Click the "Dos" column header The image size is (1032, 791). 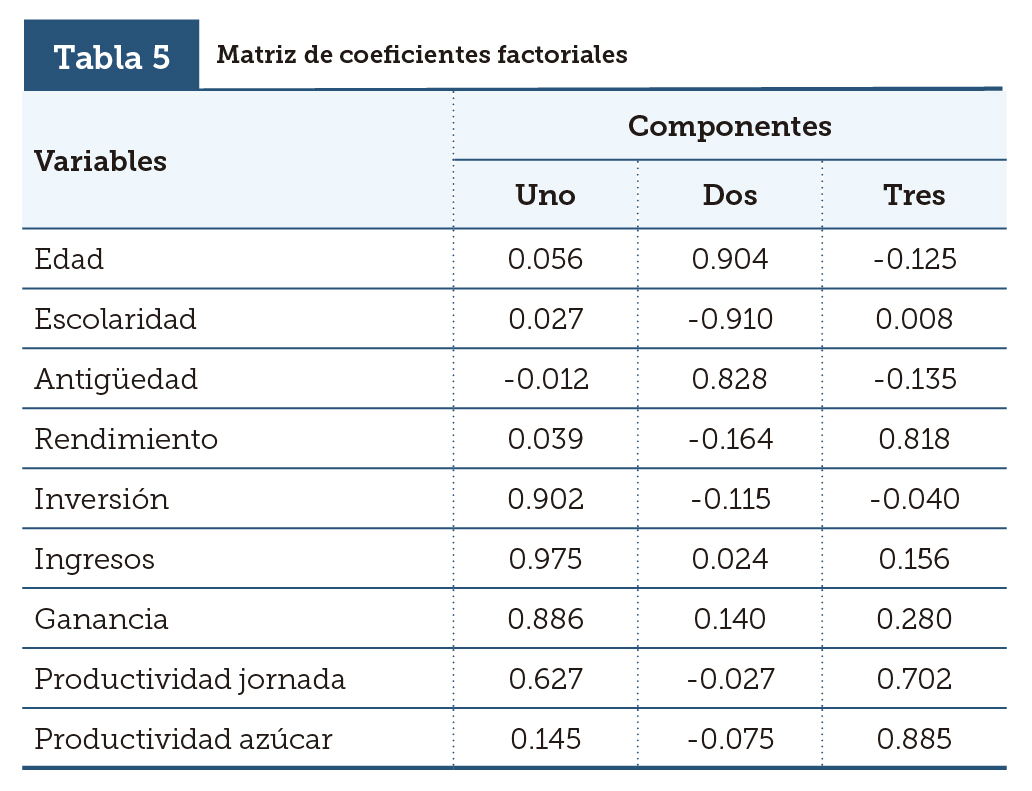tap(730, 194)
